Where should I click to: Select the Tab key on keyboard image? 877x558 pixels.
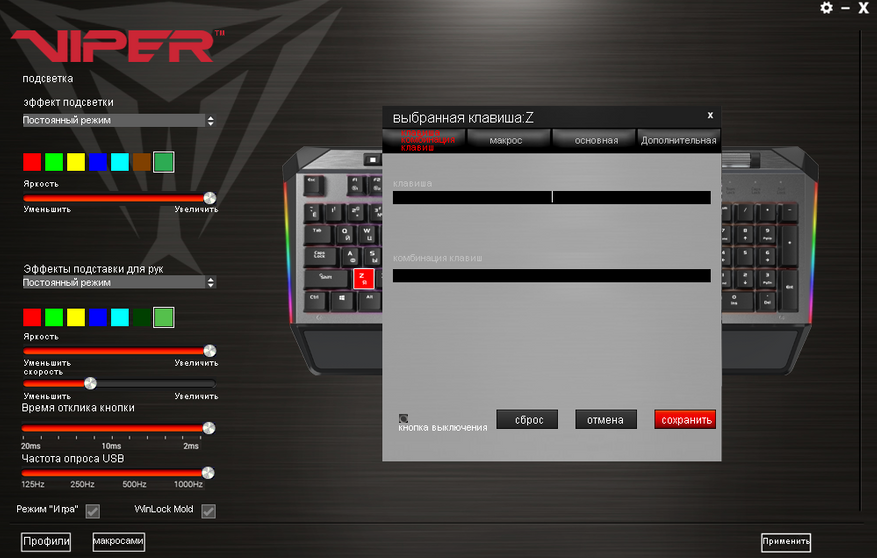318,234
